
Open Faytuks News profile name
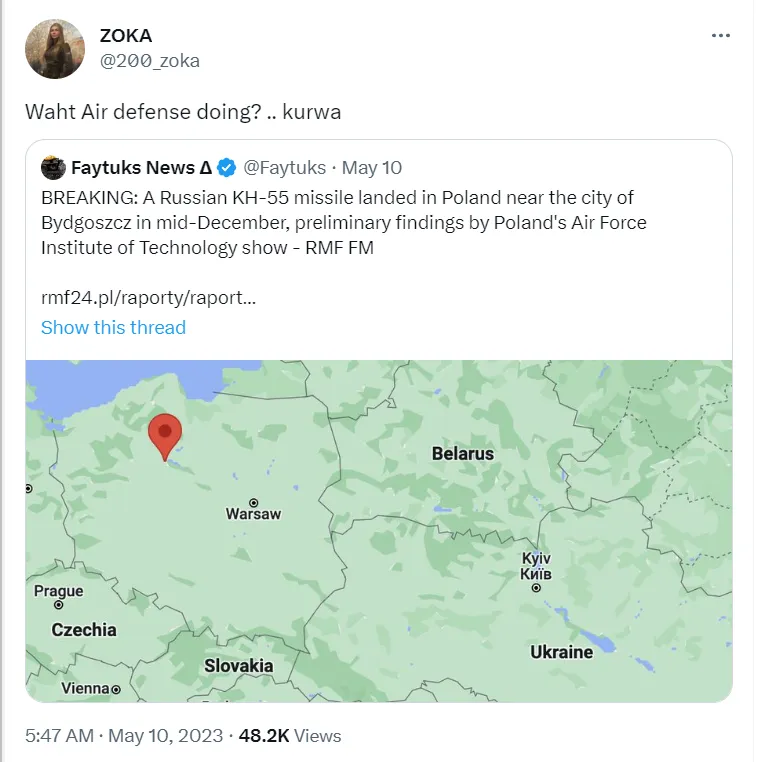coord(141,167)
